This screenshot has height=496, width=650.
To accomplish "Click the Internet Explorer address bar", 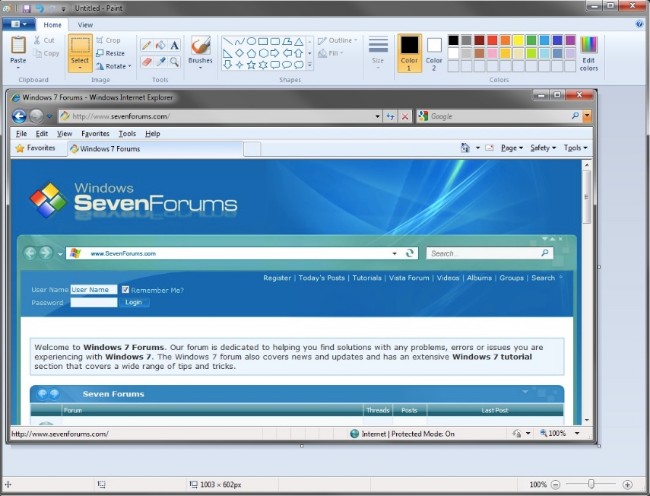I will point(220,116).
